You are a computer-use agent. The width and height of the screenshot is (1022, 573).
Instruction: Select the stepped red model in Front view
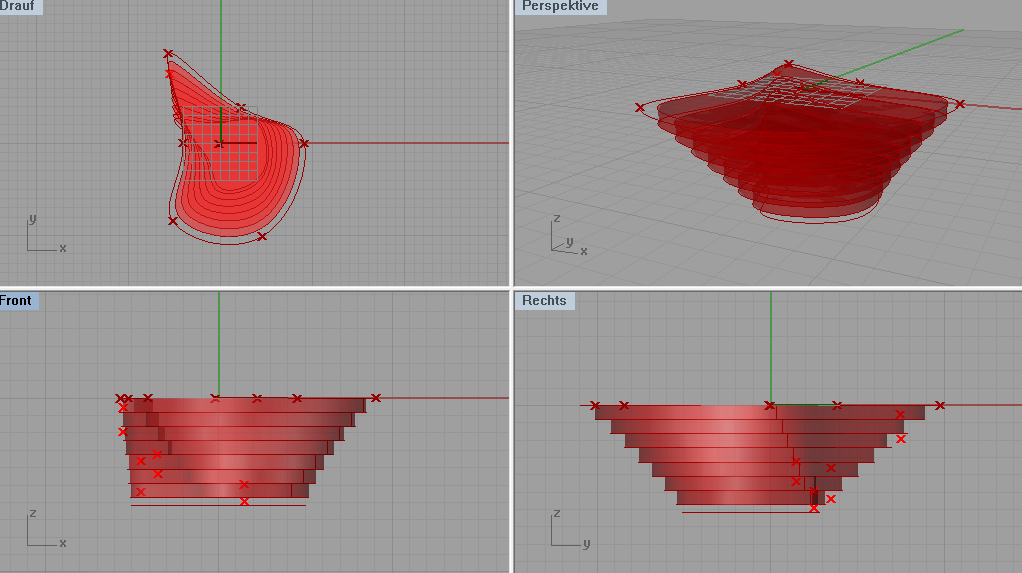tap(244, 450)
